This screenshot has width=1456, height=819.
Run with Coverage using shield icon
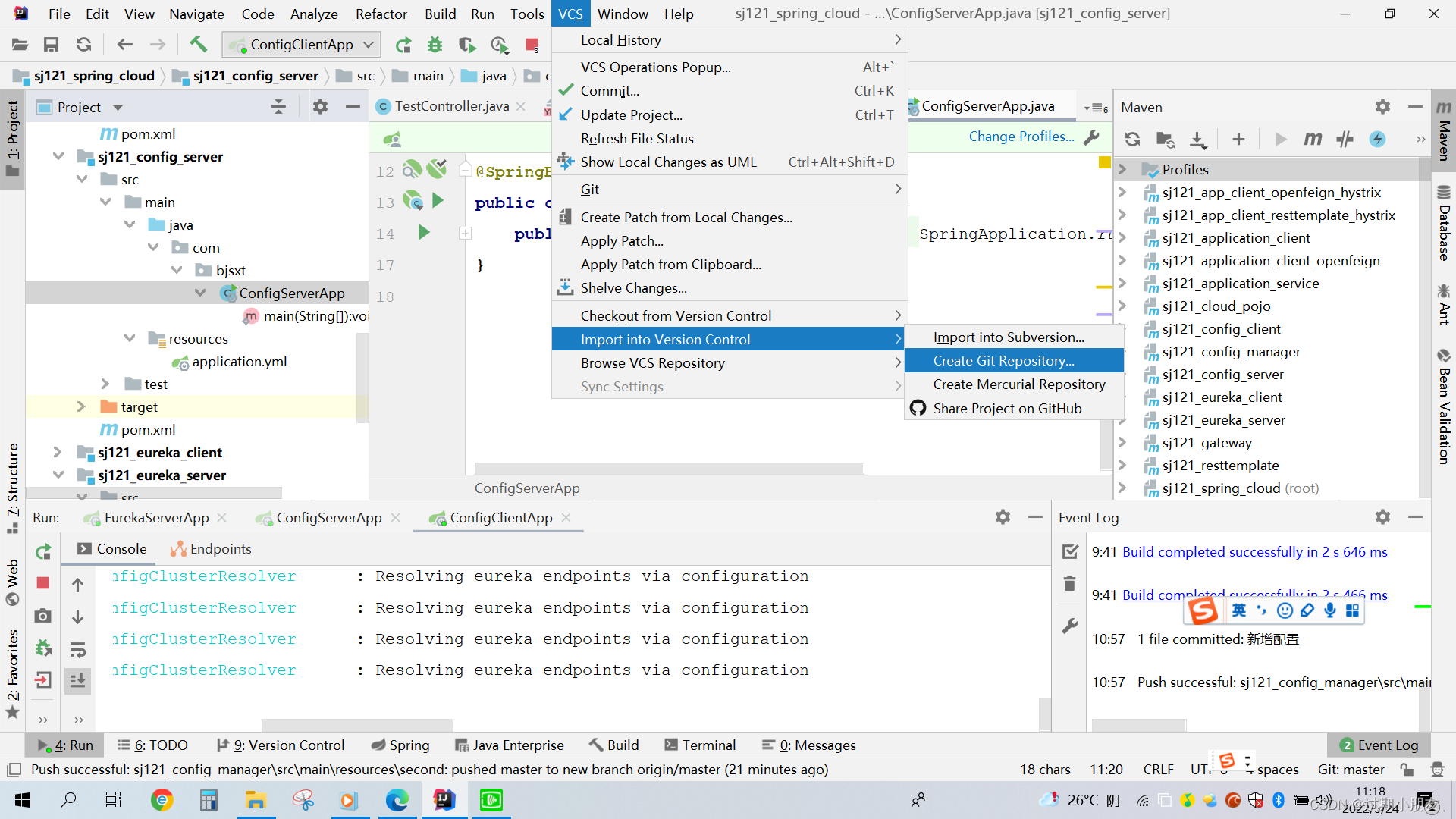point(466,45)
